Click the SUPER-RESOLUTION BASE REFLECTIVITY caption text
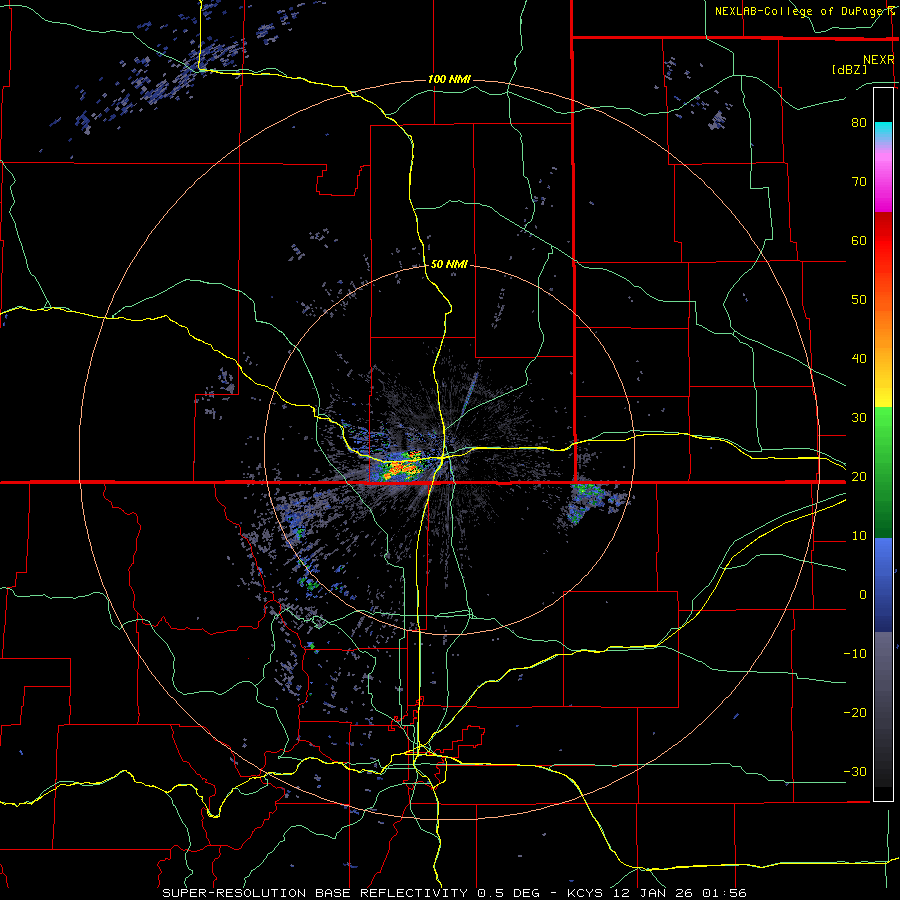 coord(315,893)
